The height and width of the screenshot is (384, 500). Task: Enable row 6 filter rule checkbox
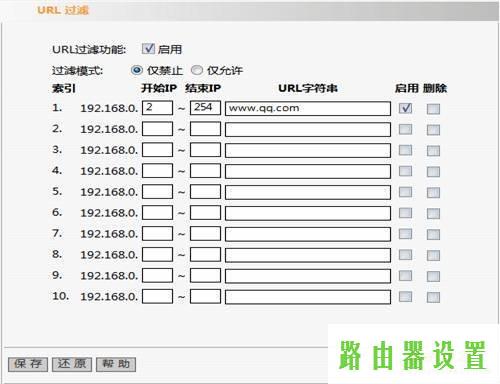coord(405,213)
